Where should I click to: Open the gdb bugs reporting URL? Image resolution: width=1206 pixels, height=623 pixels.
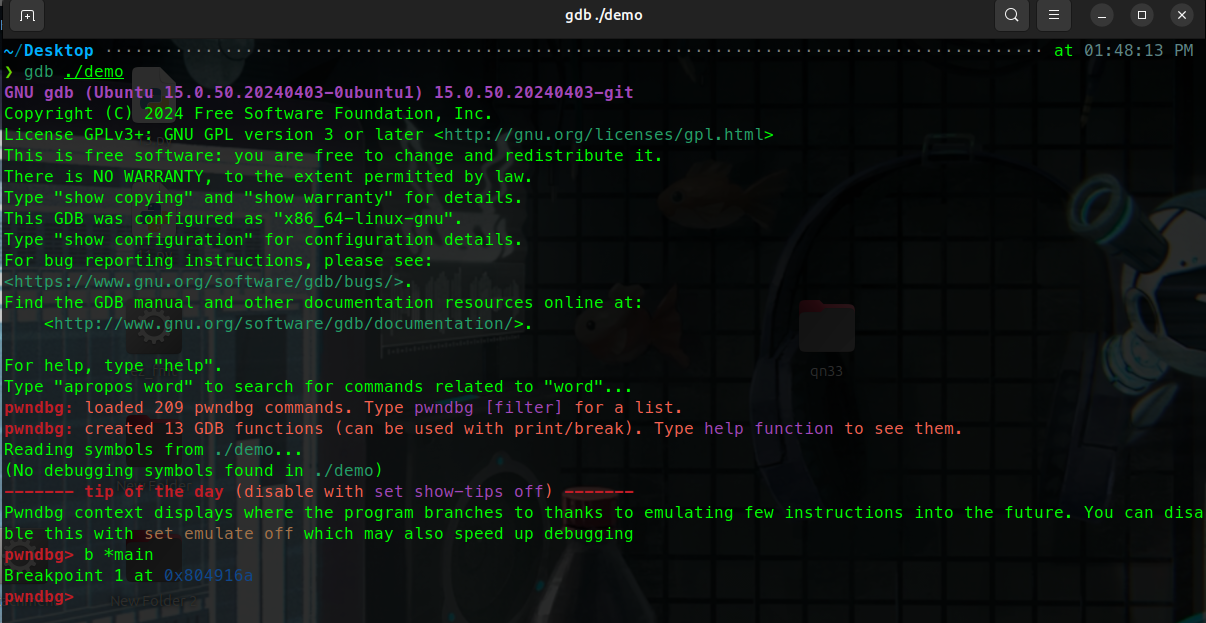204,281
